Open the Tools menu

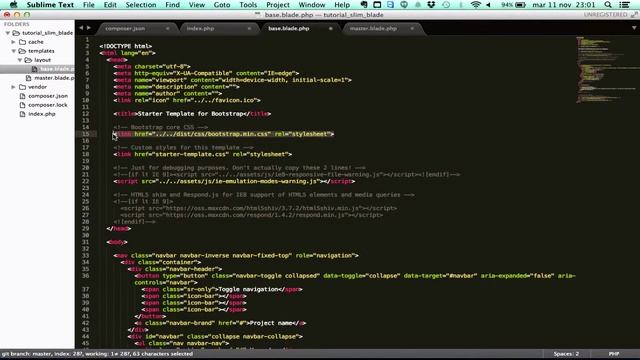coord(248,5)
